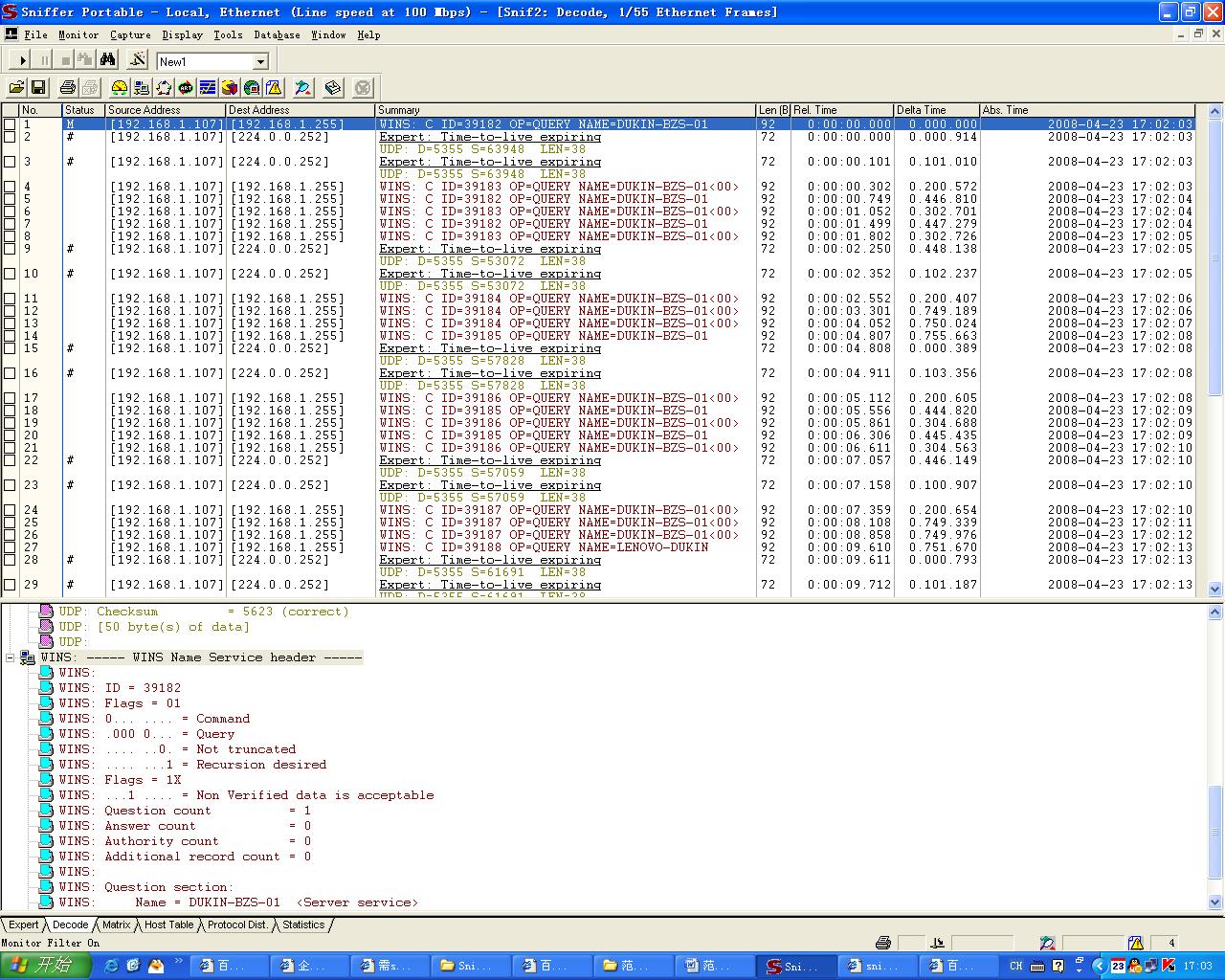This screenshot has width=1225, height=980.
Task: Open the Protocol Distribution pie chart icon
Action: tap(230, 88)
